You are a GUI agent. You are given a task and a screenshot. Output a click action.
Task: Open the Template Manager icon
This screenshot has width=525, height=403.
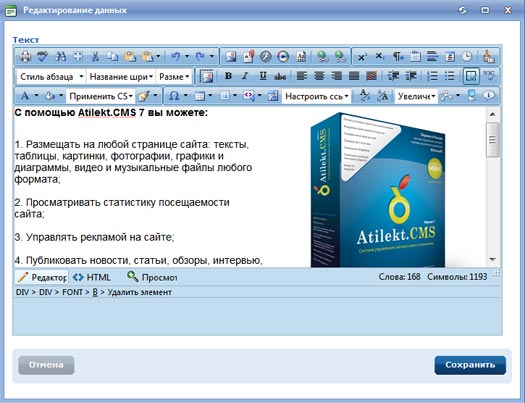coord(301,57)
